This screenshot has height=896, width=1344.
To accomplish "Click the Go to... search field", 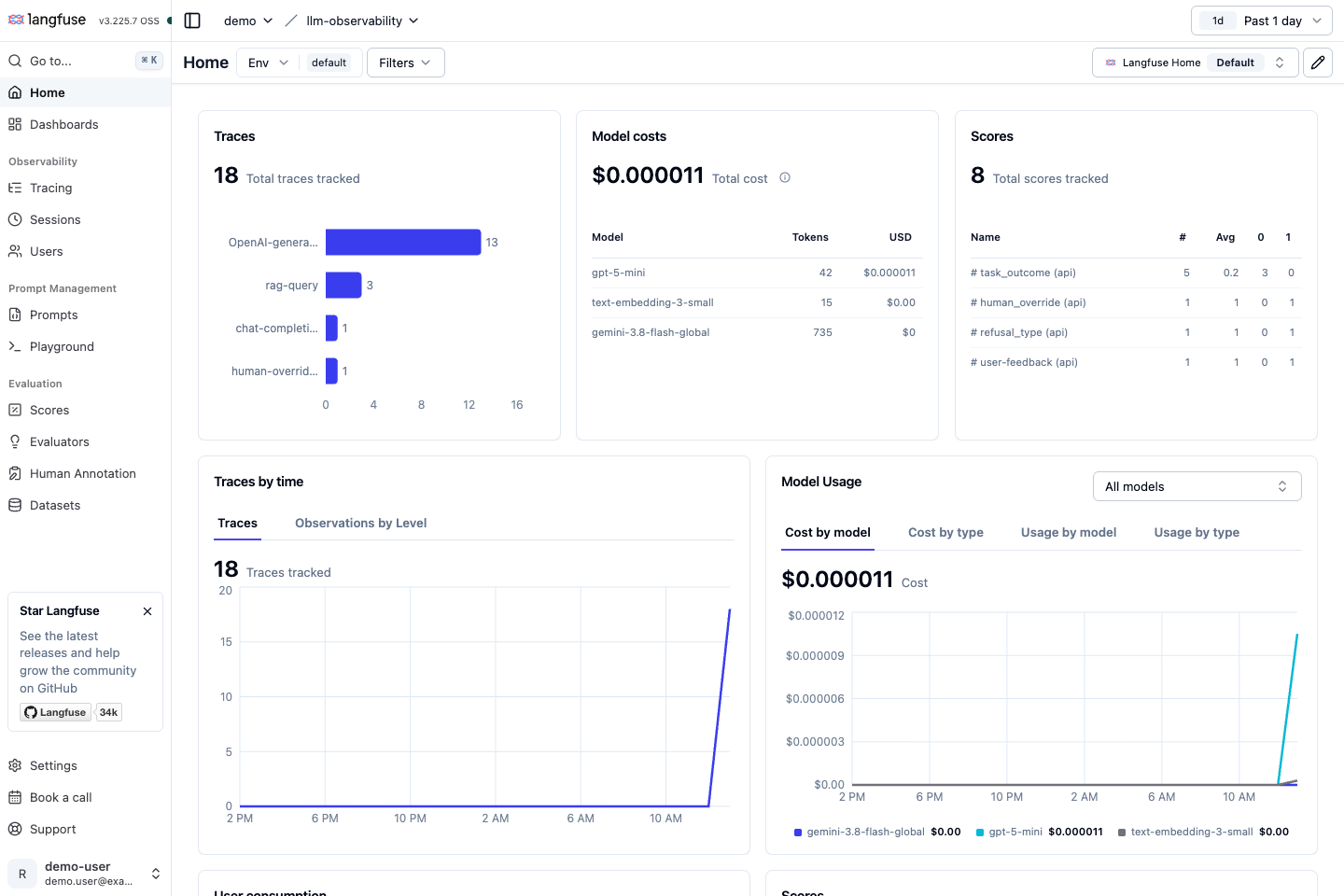I will pos(85,61).
